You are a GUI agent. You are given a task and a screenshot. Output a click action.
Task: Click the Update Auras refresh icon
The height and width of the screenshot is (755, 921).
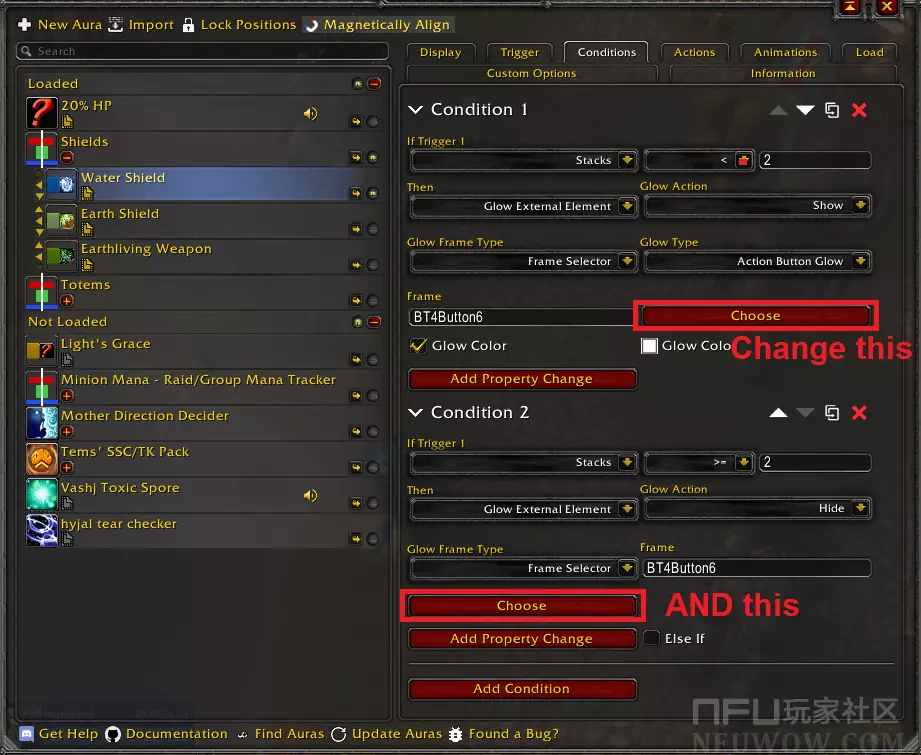pos(339,734)
